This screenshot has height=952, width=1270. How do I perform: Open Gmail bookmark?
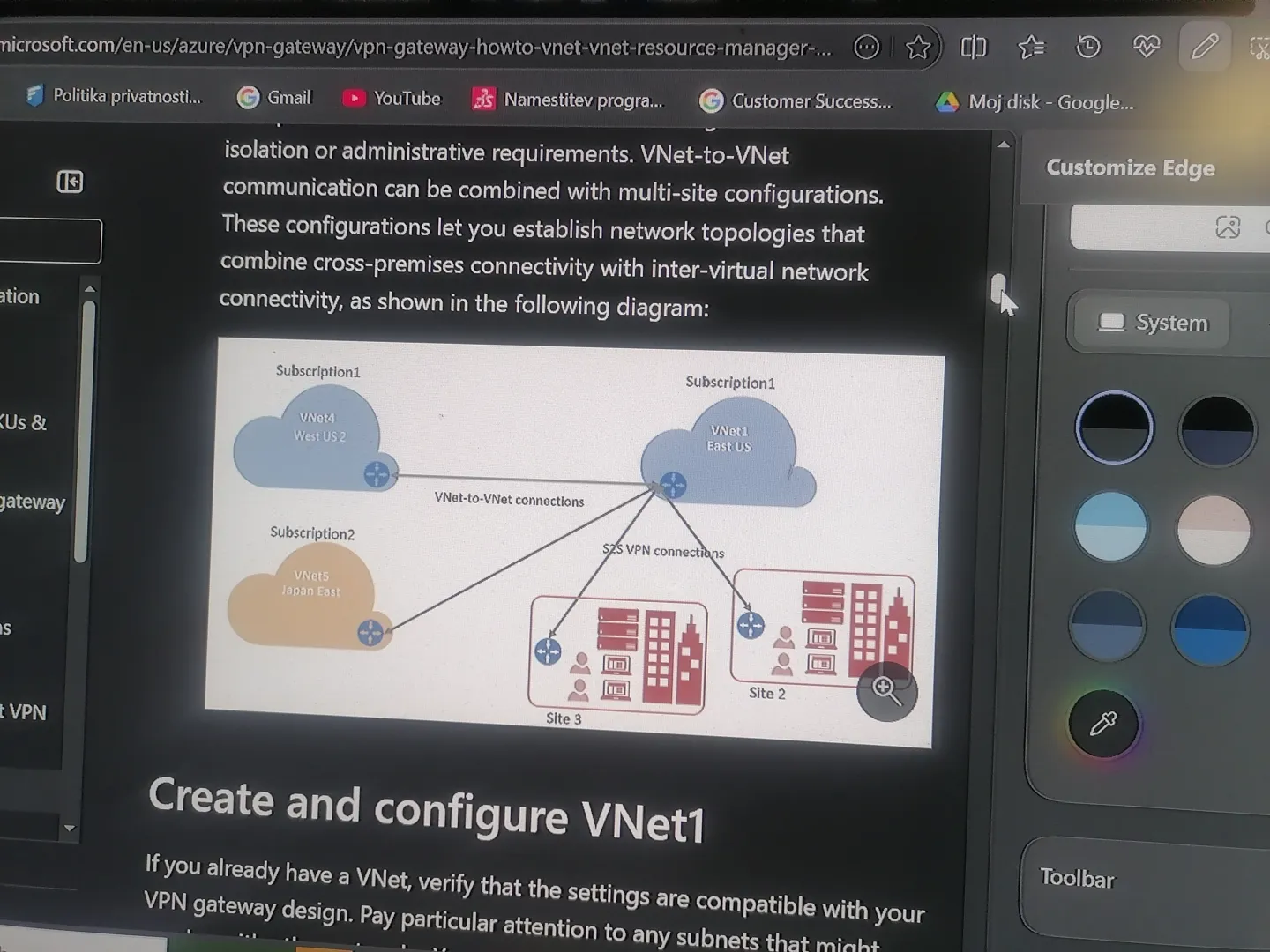[x=274, y=97]
